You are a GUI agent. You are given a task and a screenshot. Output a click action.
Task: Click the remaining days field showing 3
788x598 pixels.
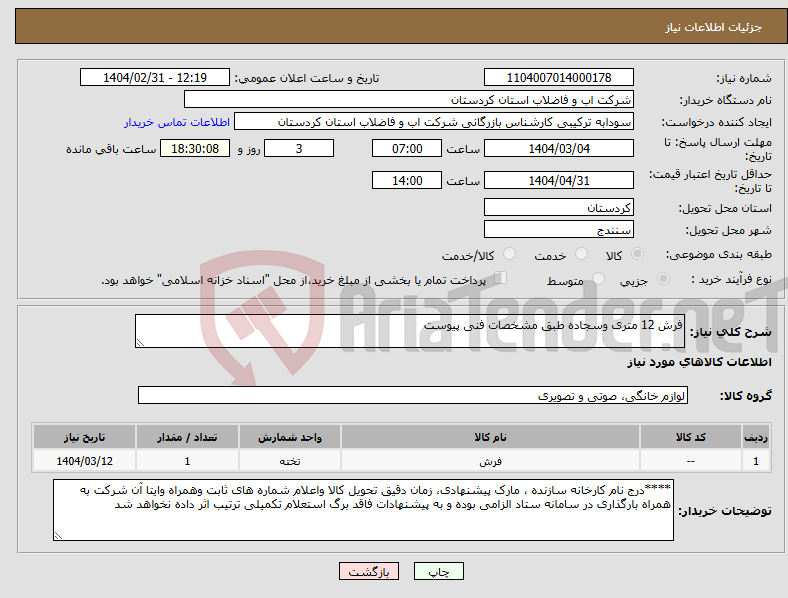tap(299, 148)
